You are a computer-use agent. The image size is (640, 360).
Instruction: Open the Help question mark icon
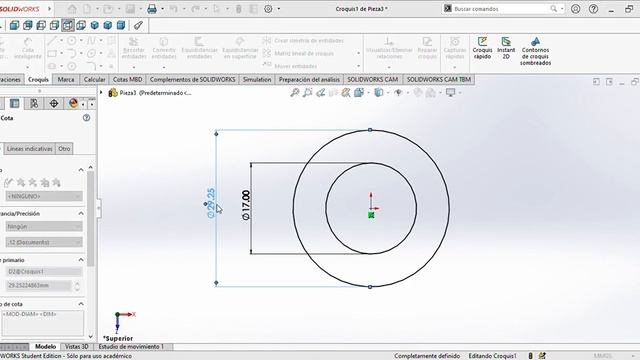click(593, 9)
